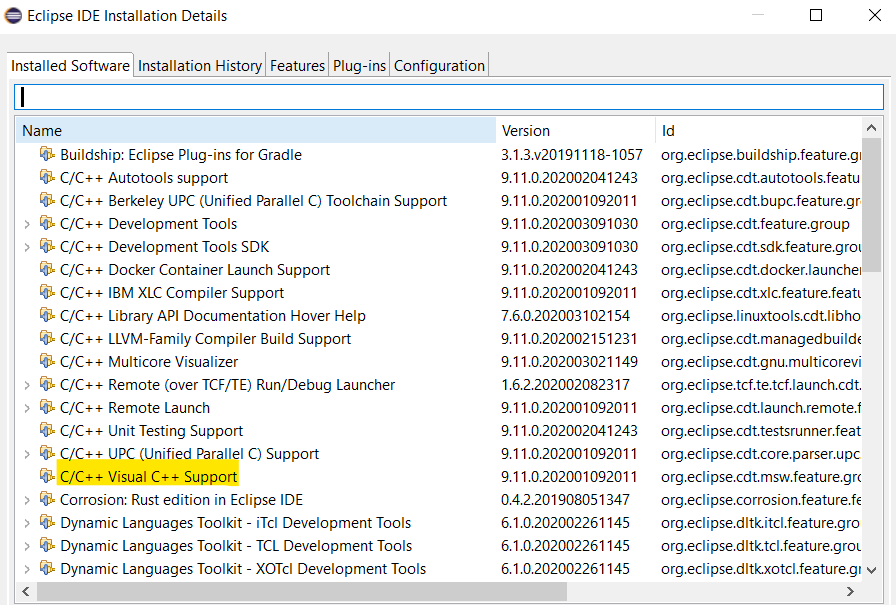This screenshot has height=605, width=896.
Task: Expand the C/C++ UPC Support node
Action: point(27,454)
